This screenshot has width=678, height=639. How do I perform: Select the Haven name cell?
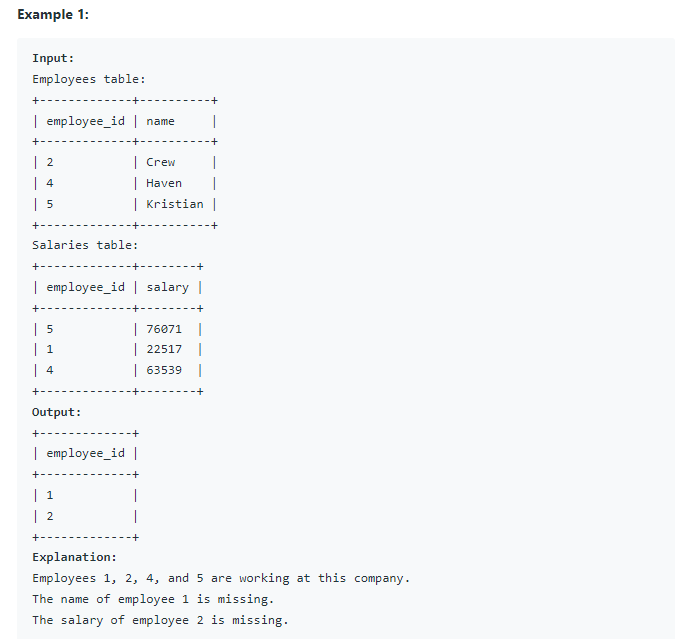coord(164,183)
